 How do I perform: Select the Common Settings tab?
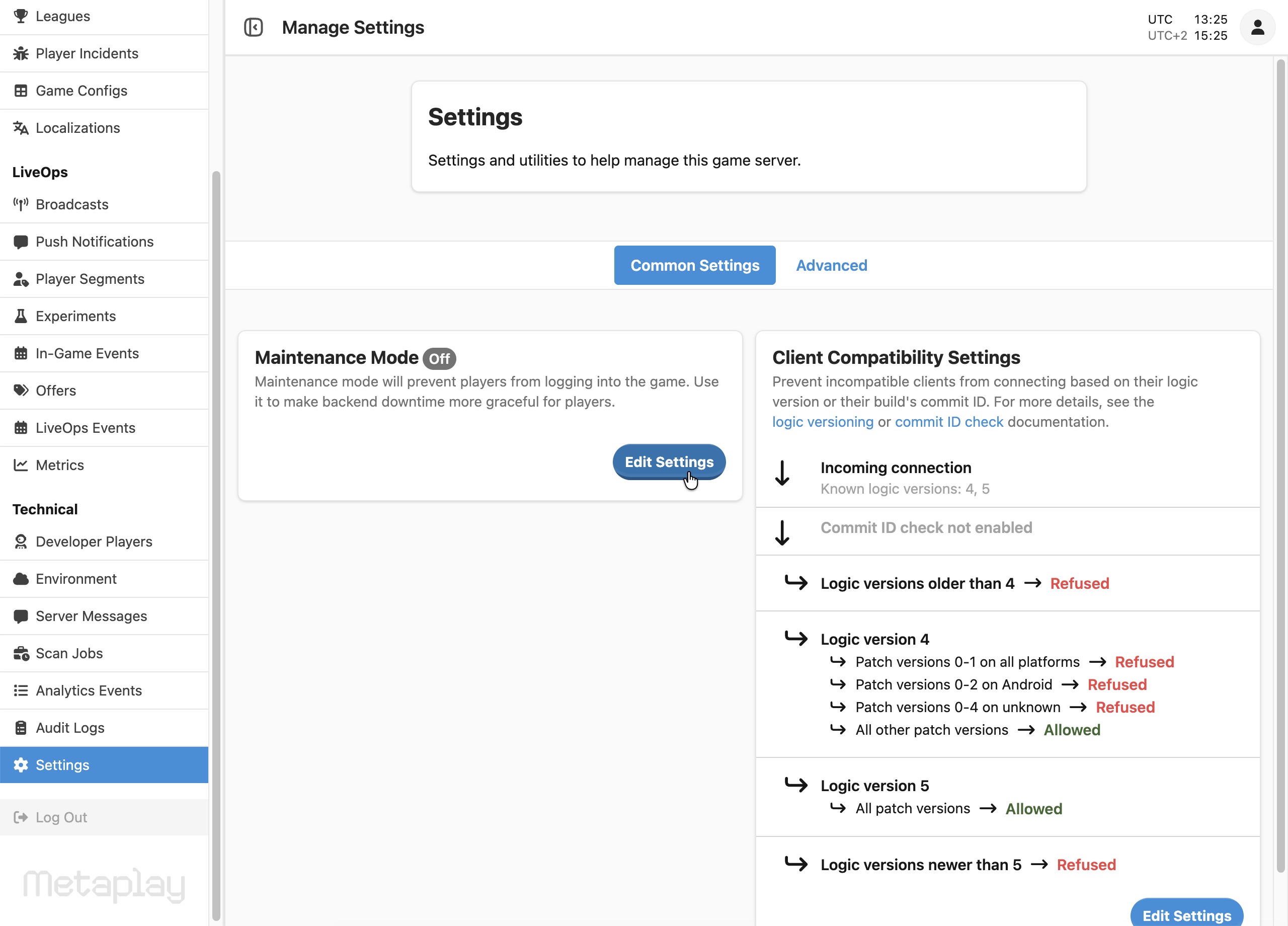[694, 265]
